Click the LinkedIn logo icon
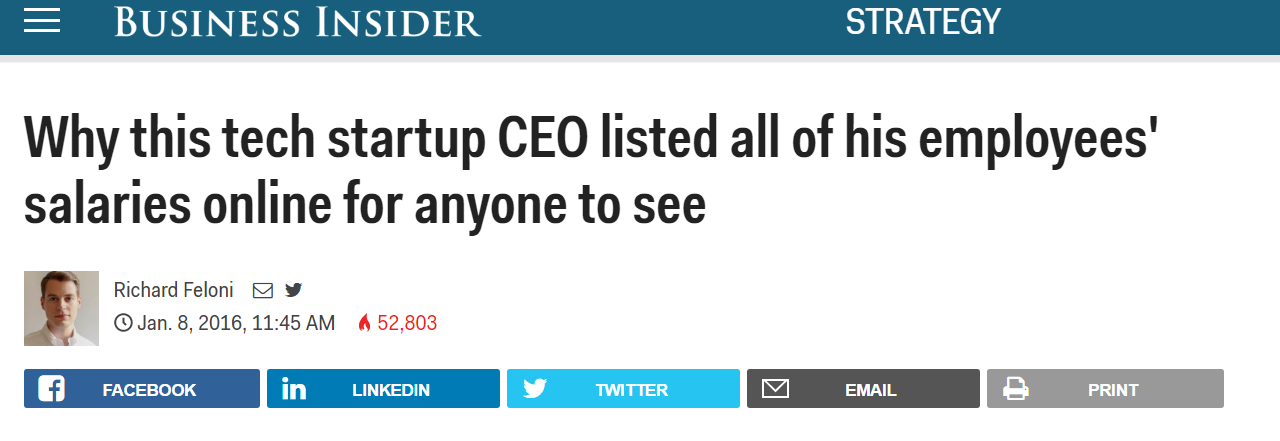 pos(294,389)
